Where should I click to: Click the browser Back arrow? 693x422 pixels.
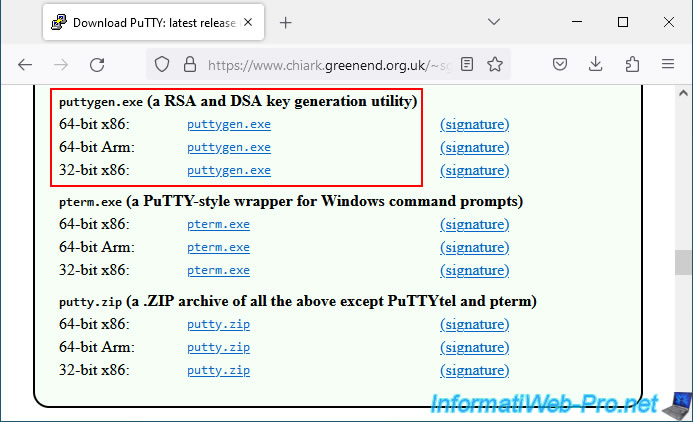pos(25,64)
